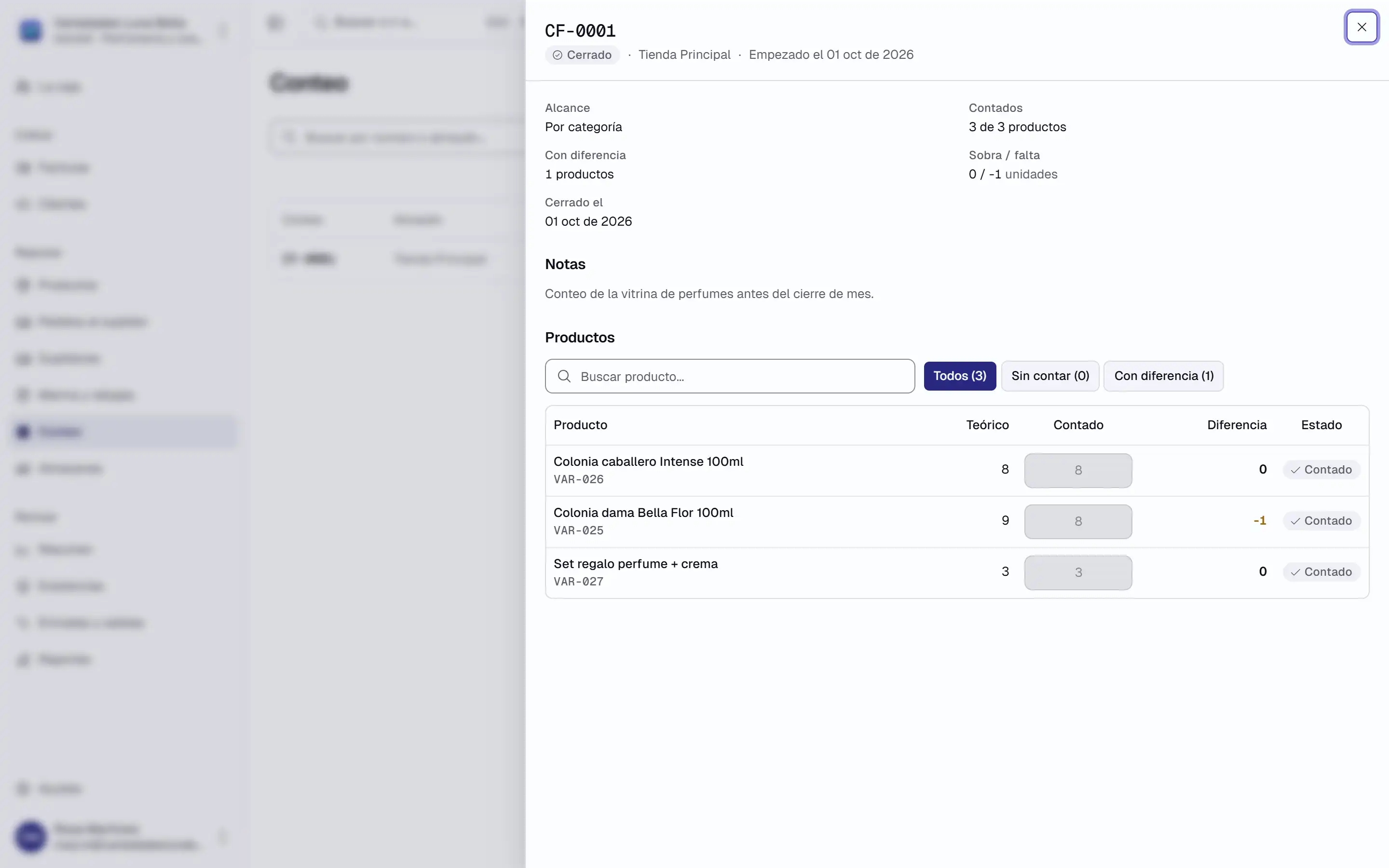Click the Estado column header

point(1321,425)
